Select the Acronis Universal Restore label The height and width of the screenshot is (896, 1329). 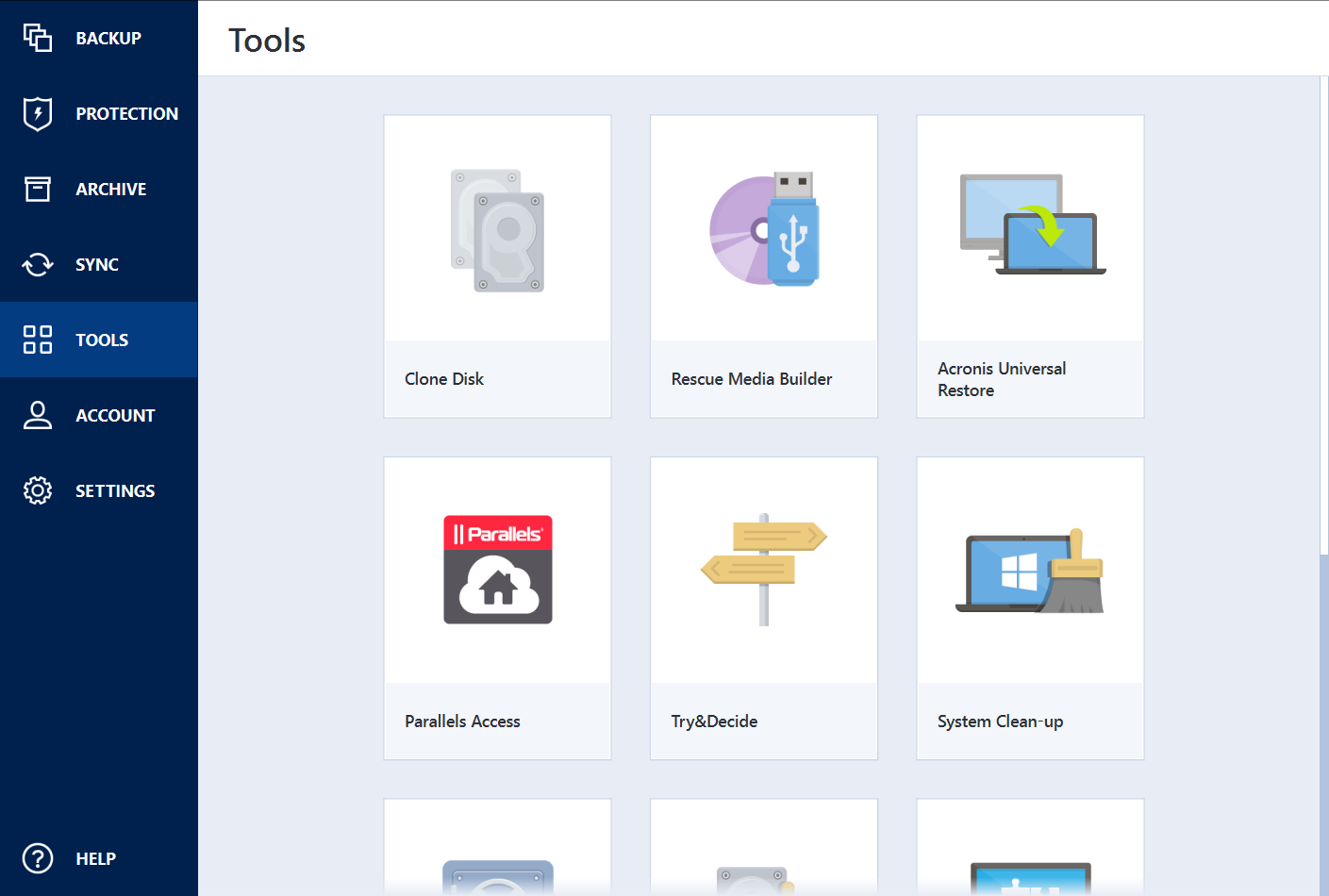[1002, 379]
